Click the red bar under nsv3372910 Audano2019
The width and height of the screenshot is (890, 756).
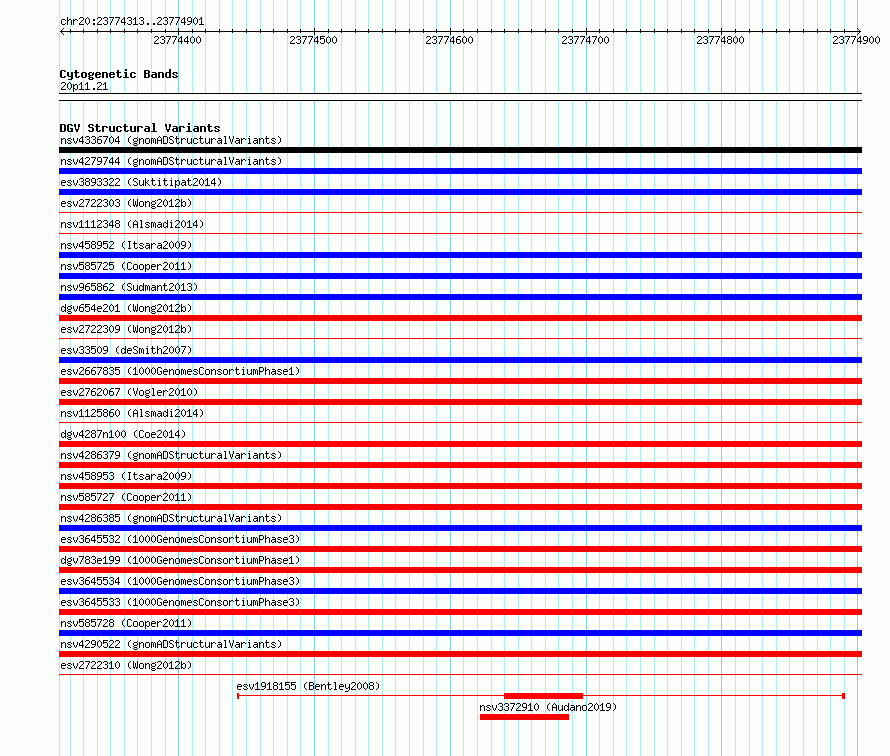tap(524, 717)
